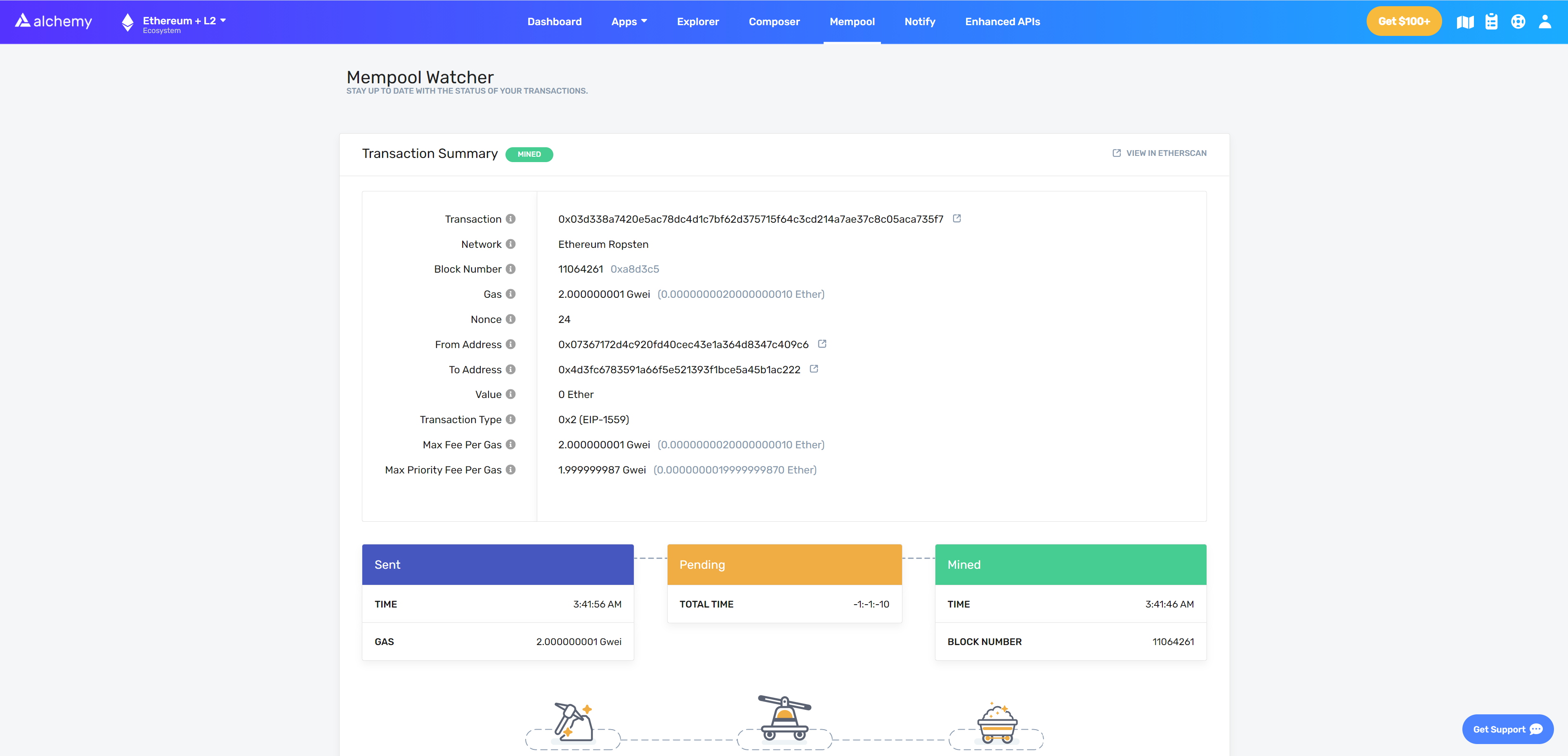Click the Get $100+ button
Viewport: 1568px width, 756px height.
point(1404,21)
